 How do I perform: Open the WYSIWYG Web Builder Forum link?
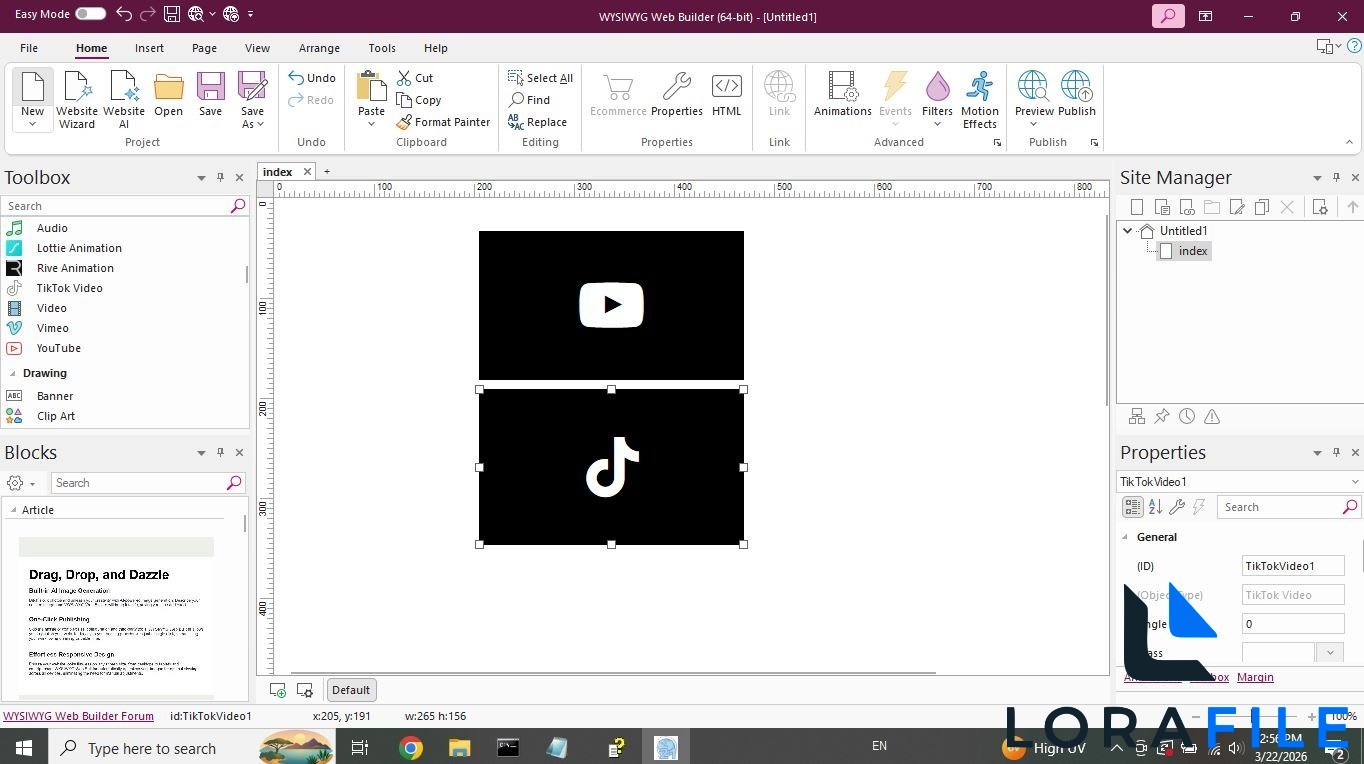coord(78,716)
